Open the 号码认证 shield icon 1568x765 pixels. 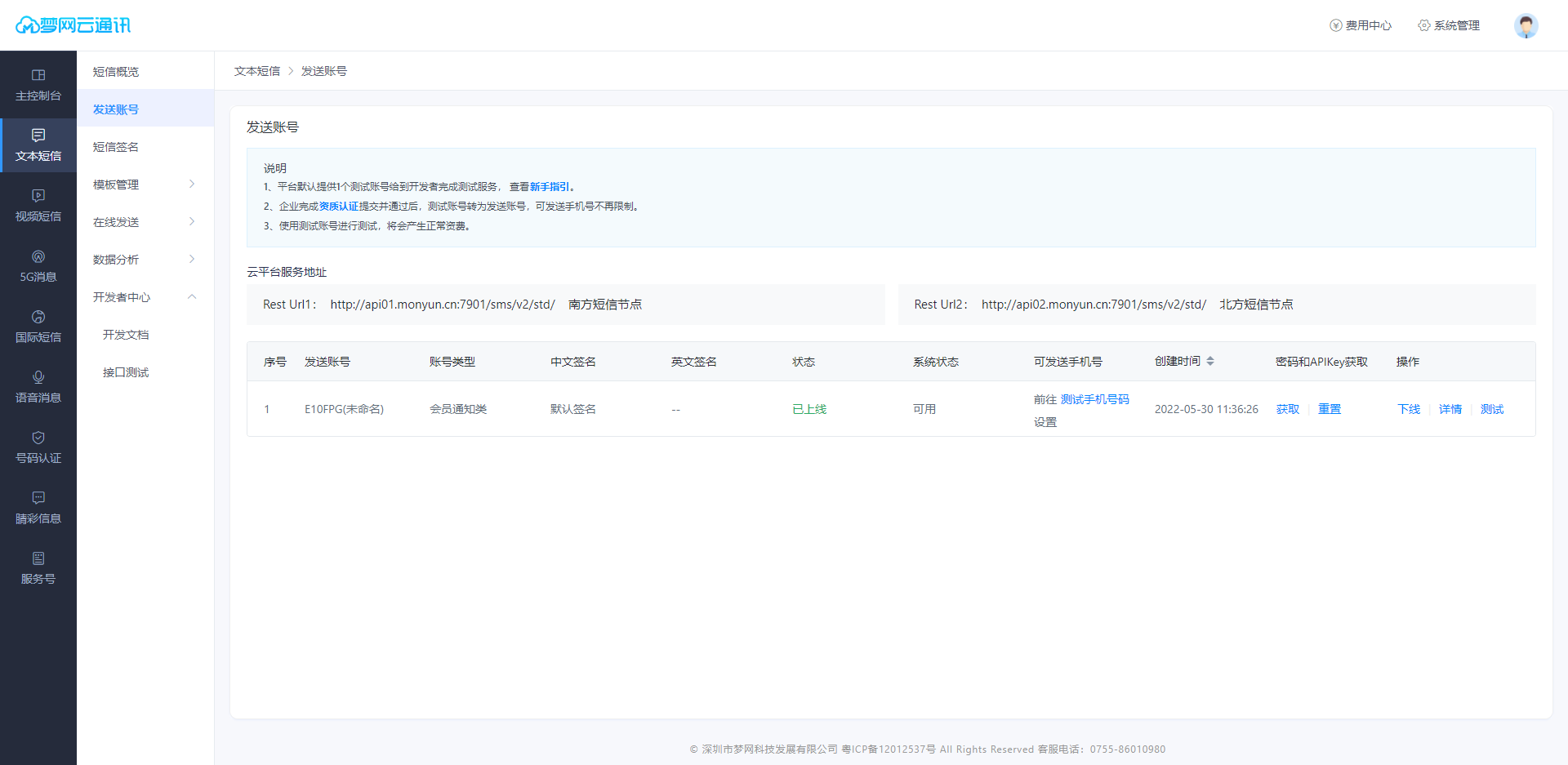point(38,438)
